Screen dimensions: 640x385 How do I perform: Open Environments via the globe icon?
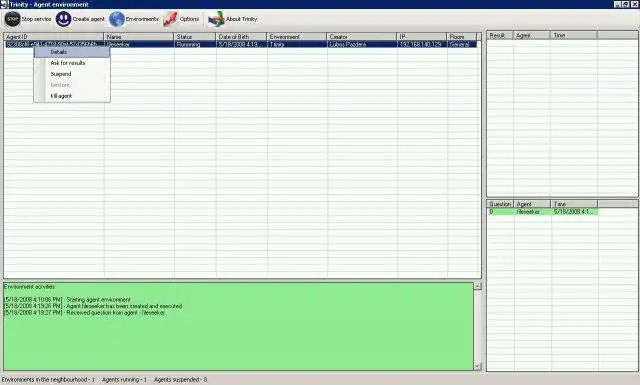(x=117, y=19)
